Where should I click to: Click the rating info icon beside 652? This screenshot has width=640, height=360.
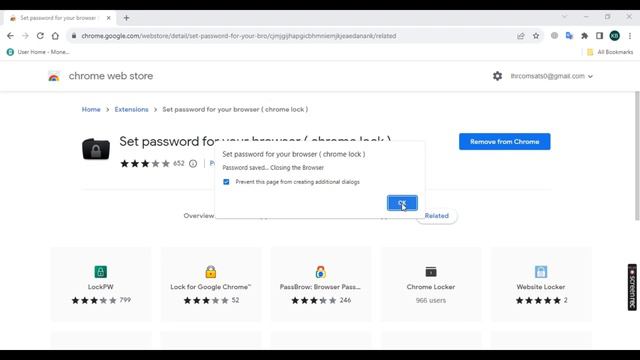193,164
